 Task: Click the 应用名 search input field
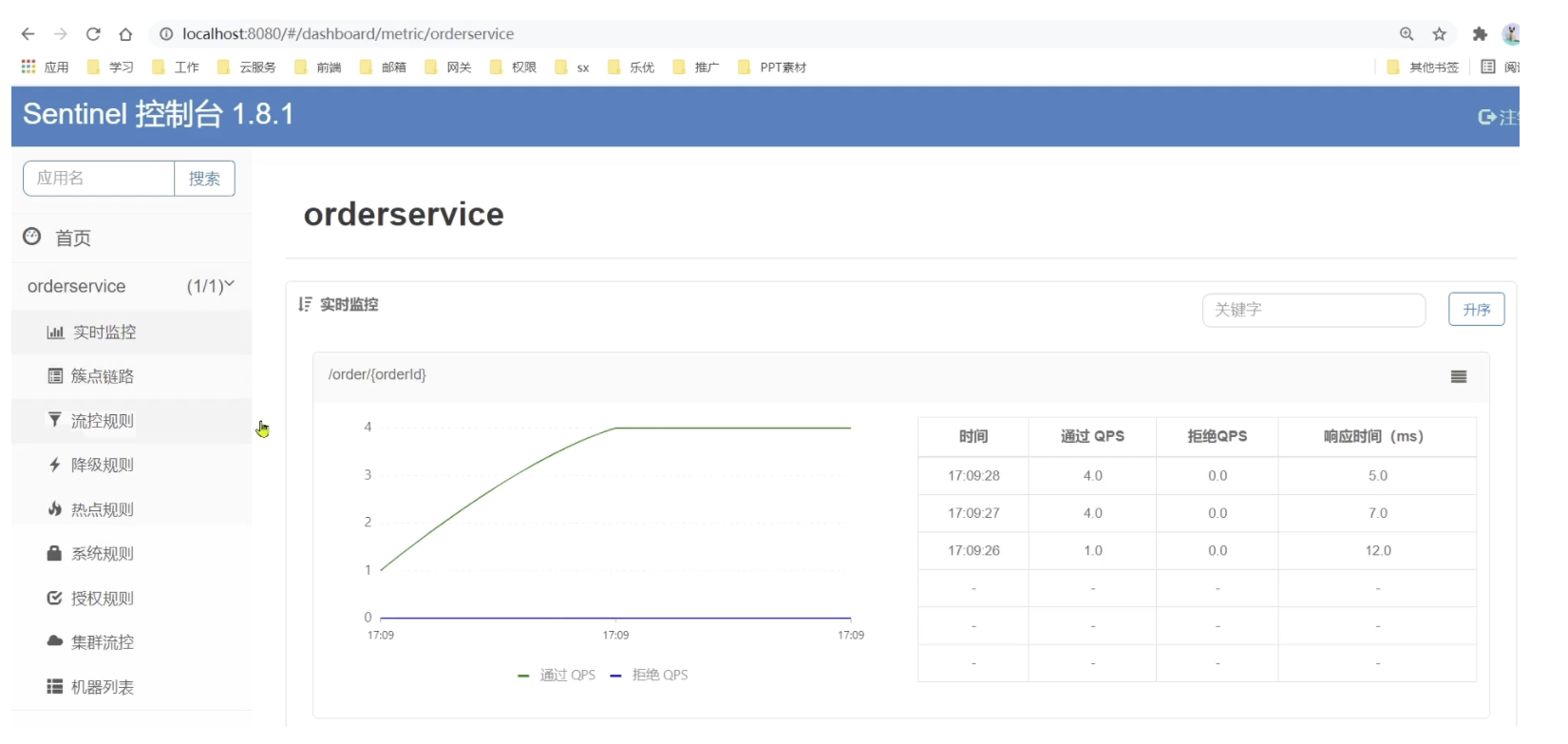99,179
